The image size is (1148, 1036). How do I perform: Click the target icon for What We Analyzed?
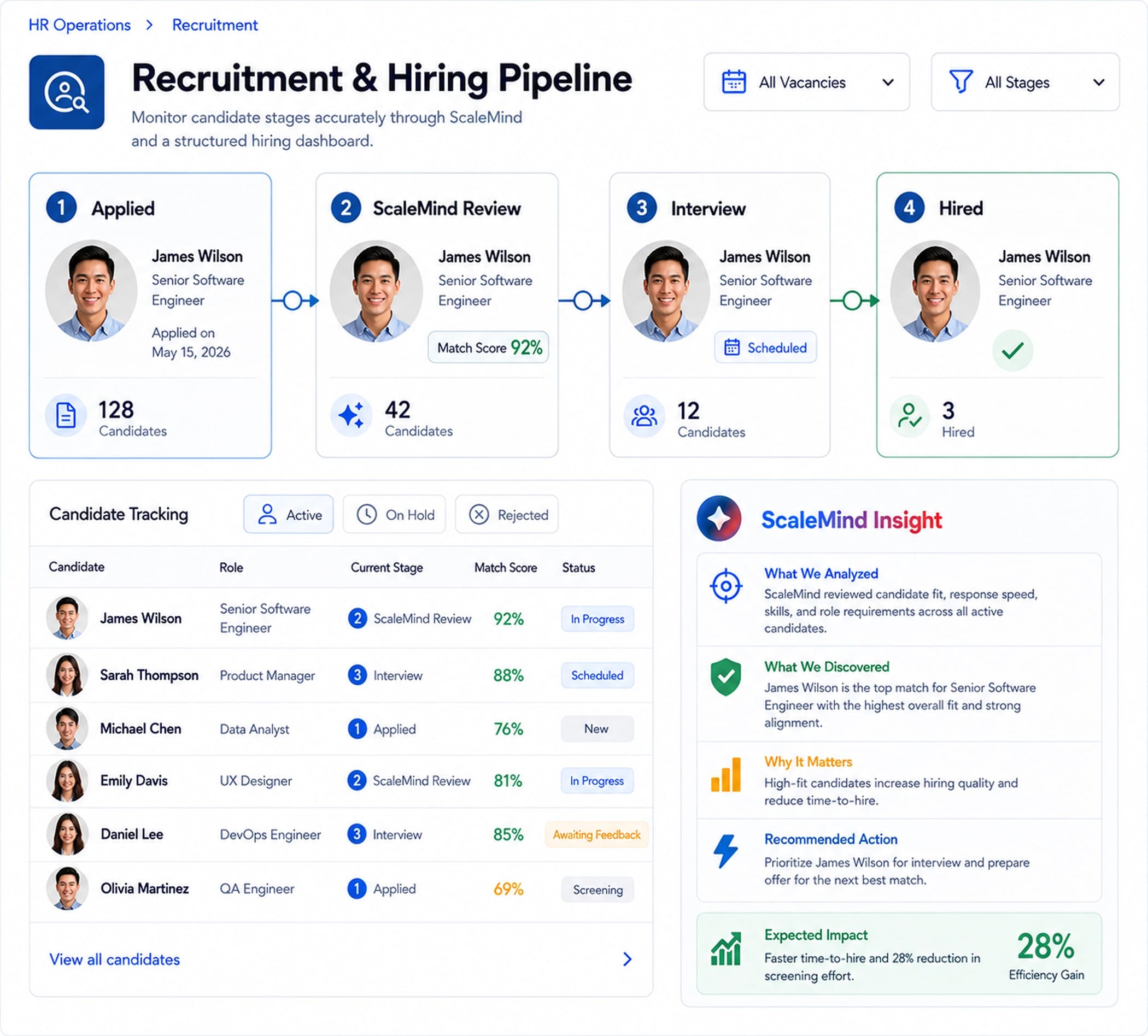(x=725, y=586)
